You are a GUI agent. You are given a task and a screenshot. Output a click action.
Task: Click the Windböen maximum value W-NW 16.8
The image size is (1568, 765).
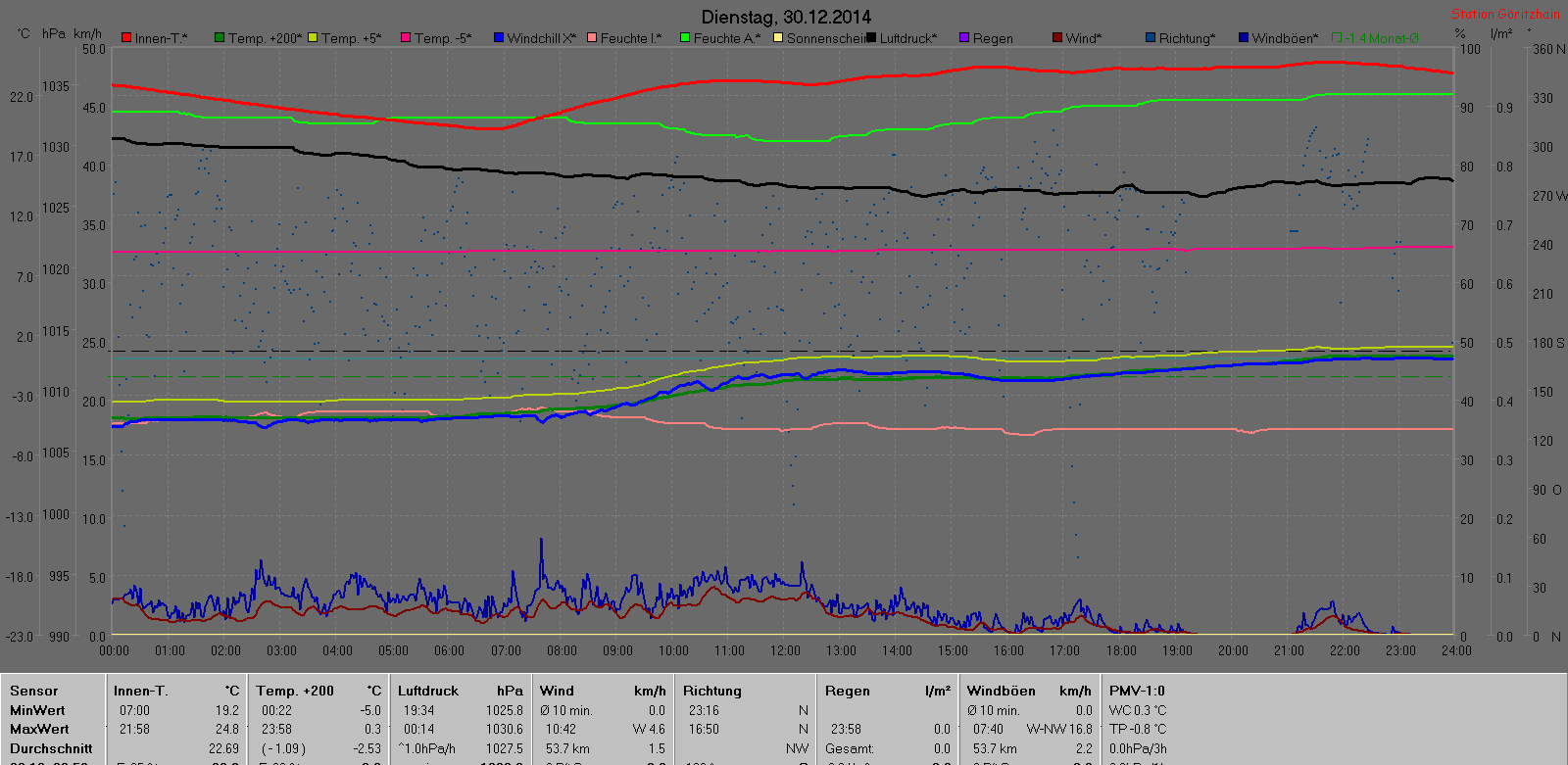pos(1059,729)
